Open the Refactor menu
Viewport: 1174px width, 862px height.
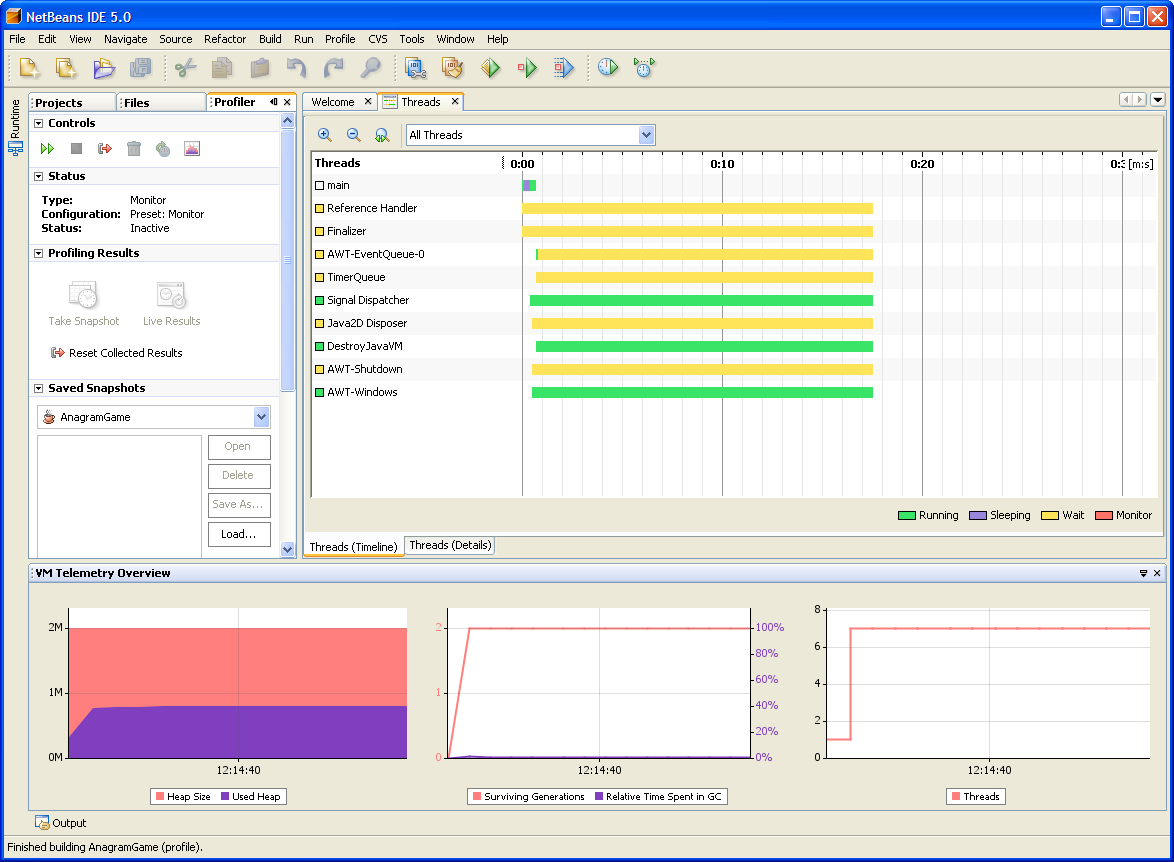point(225,39)
